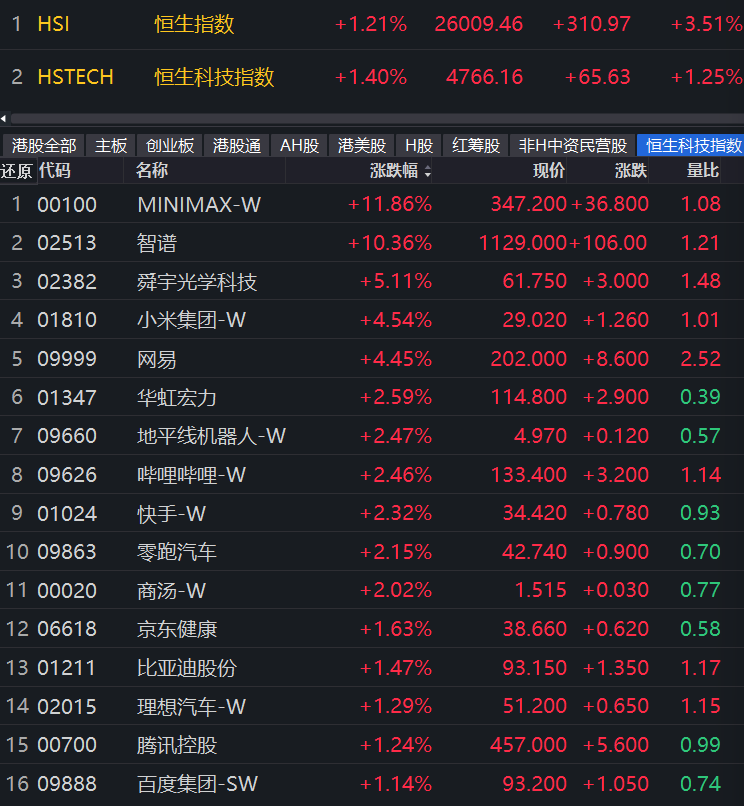Viewport: 744px width, 806px height.
Task: Switch to the 主板 tab
Action: [x=111, y=145]
